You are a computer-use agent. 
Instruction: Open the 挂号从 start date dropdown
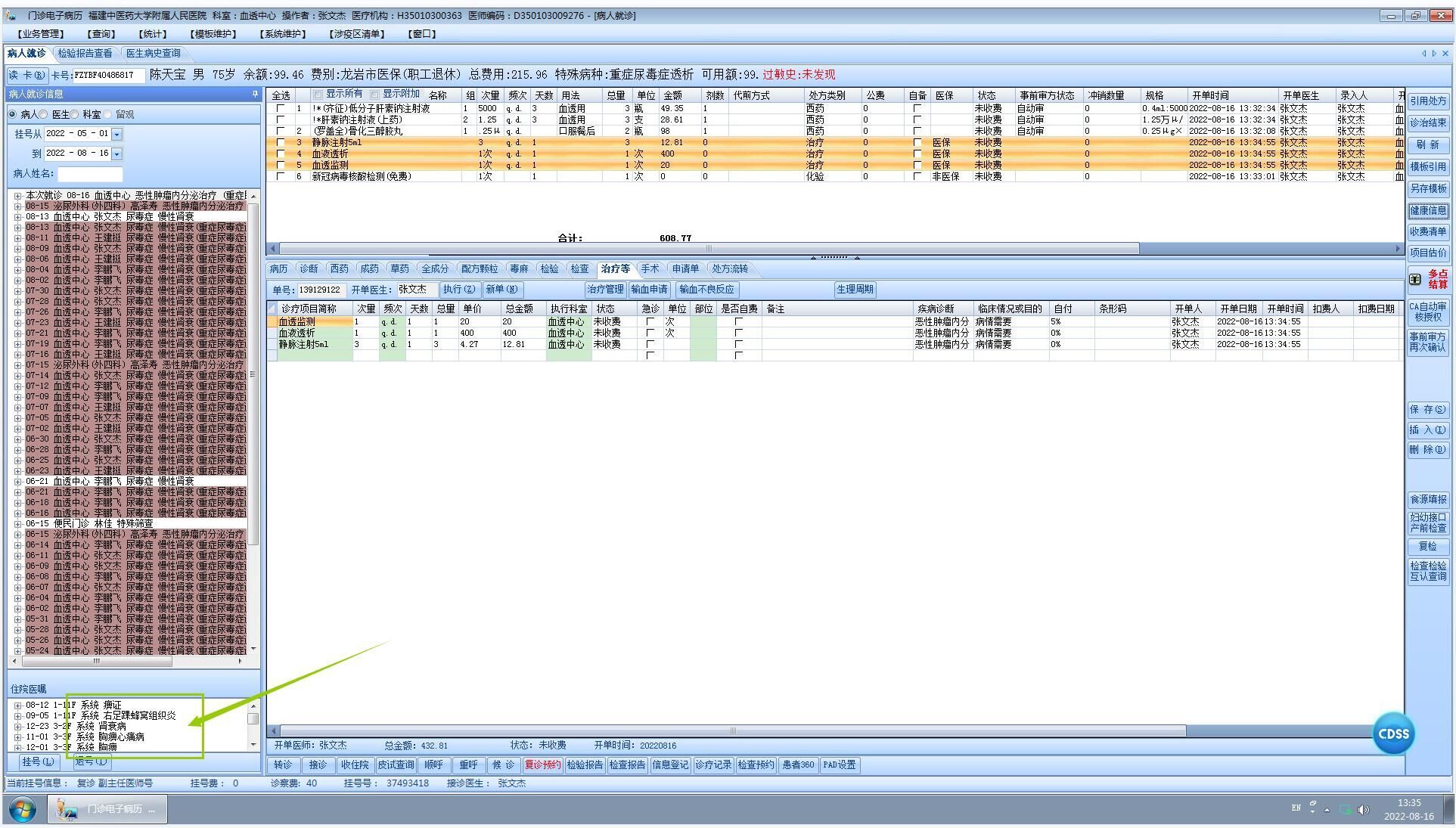117,135
